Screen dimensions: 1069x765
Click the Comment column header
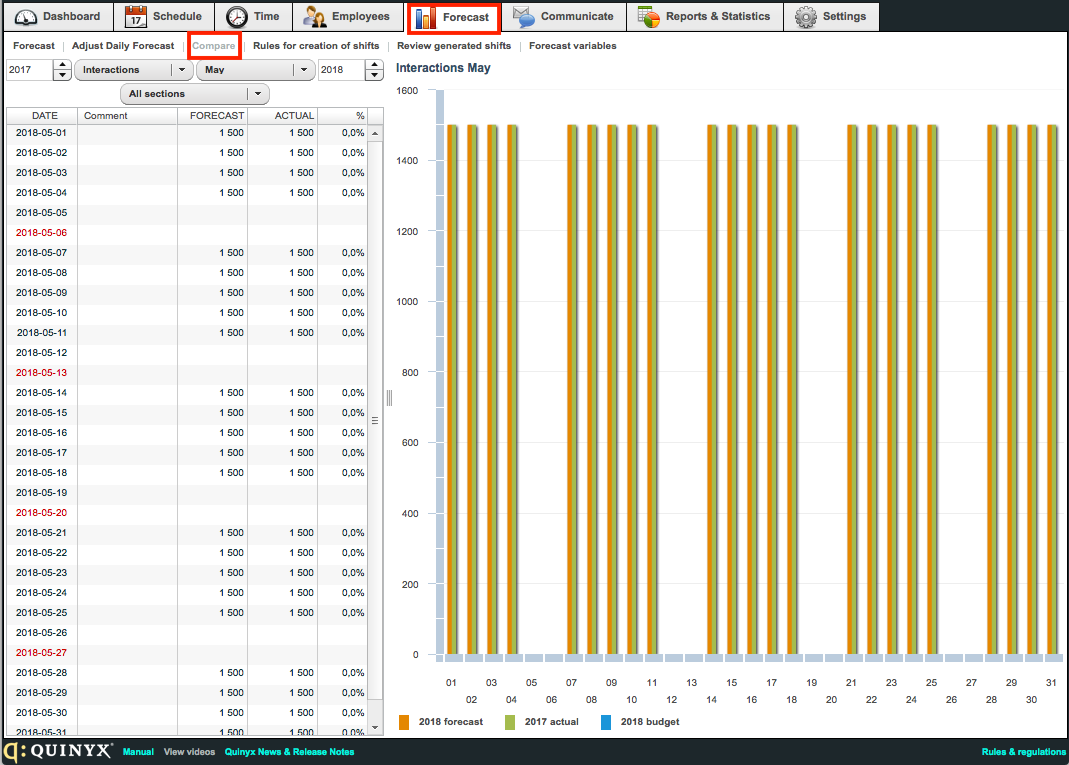(127, 115)
